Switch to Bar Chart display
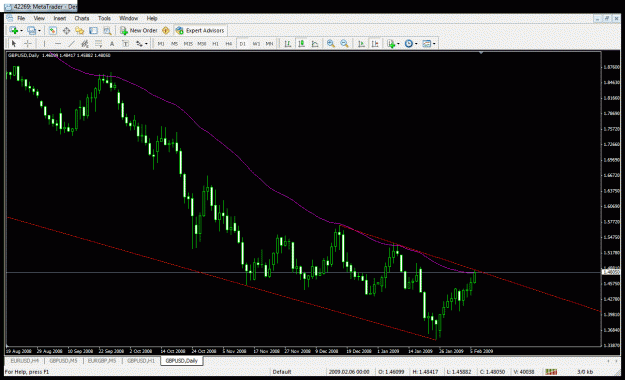This screenshot has width=625, height=380. [287, 43]
